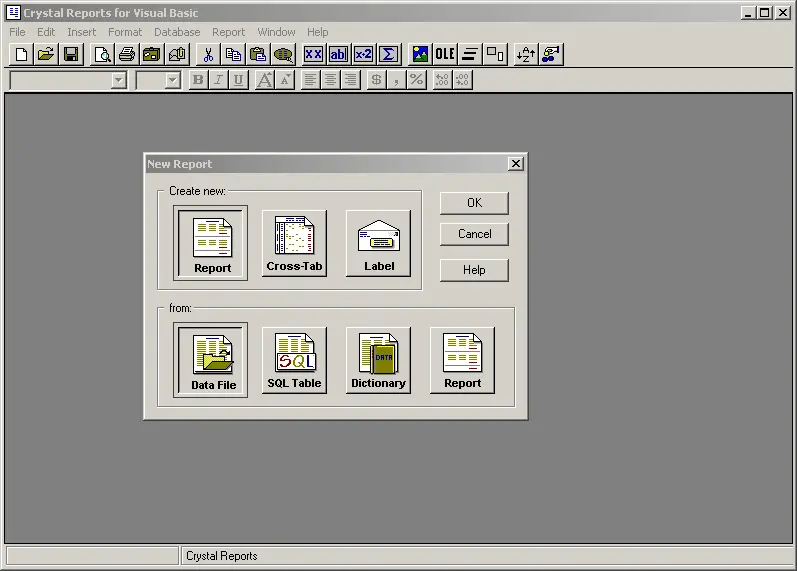Click Help in New Report dialog
Viewport: 797px width, 571px height.
474,270
